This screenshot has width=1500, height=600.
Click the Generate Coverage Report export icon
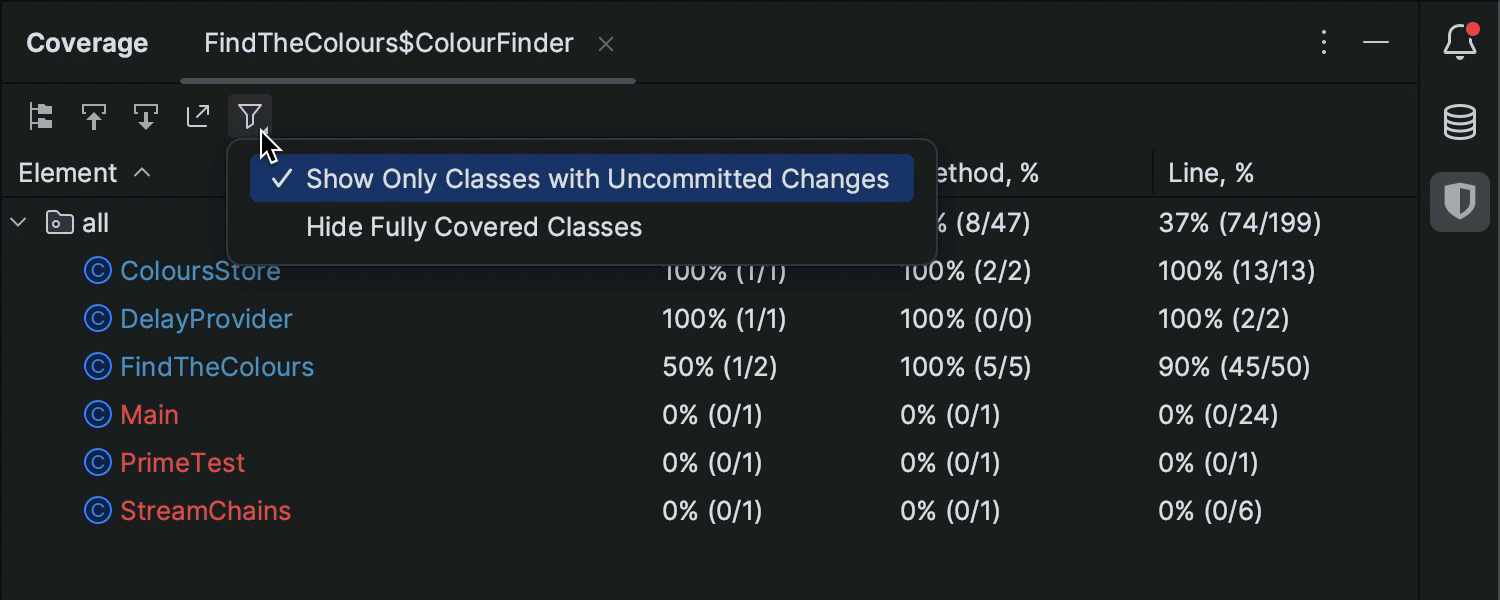198,117
